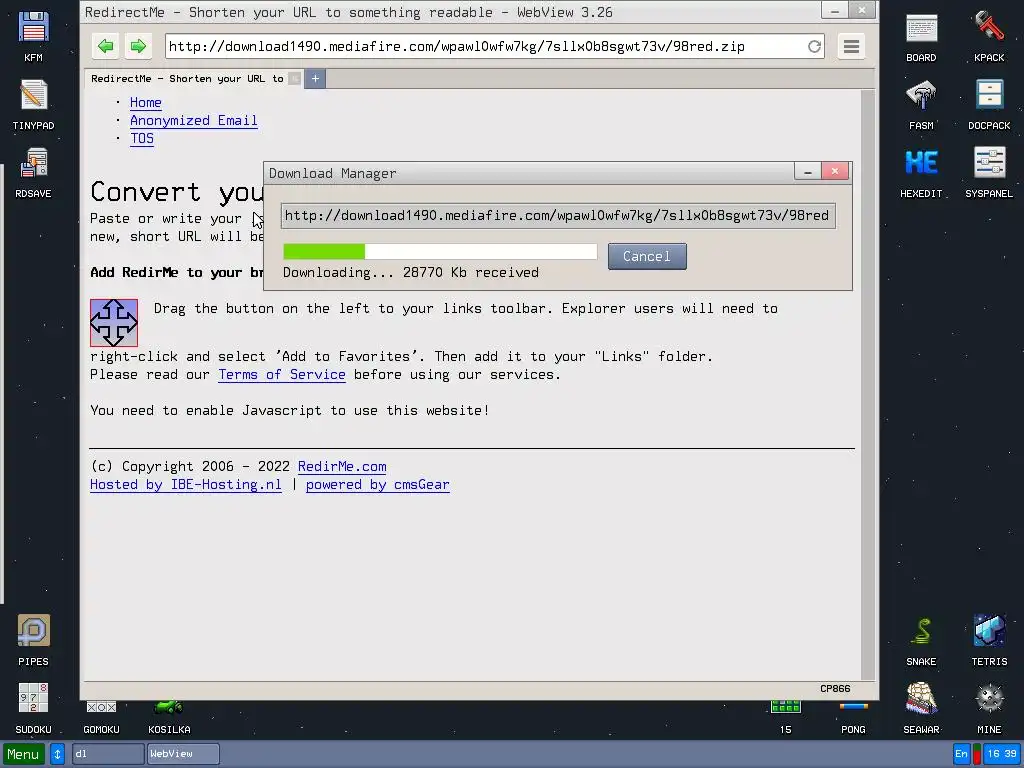
Task: Switch to the WebView taskbar item
Action: point(183,754)
